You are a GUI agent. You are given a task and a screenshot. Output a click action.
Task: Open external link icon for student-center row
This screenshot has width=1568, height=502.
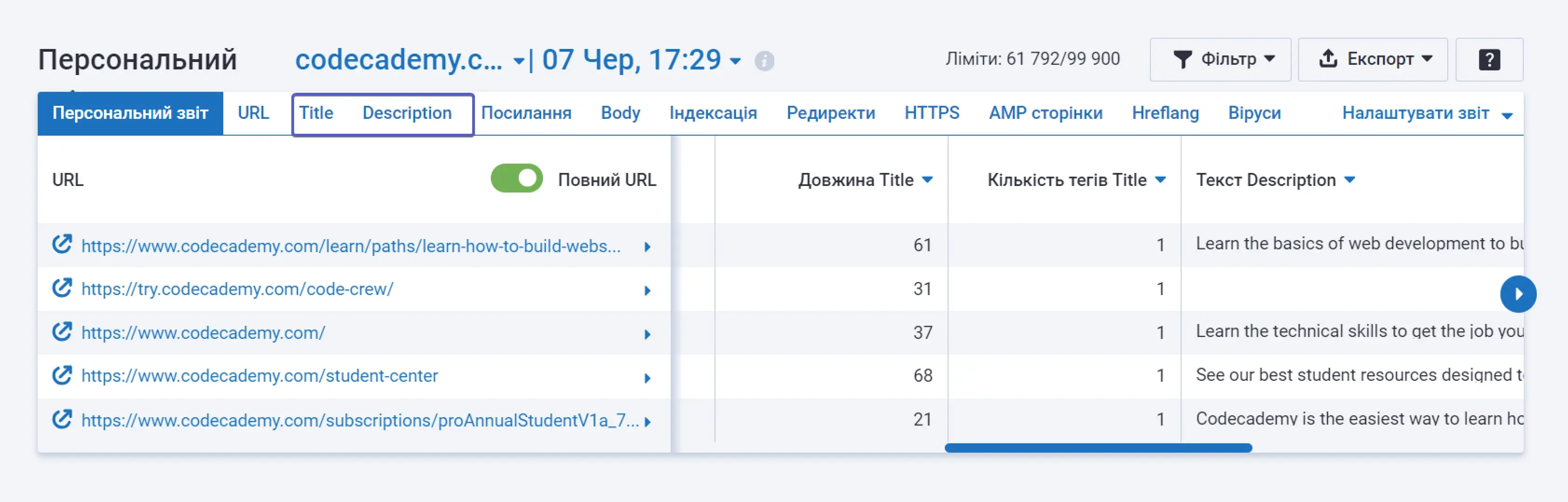[62, 375]
